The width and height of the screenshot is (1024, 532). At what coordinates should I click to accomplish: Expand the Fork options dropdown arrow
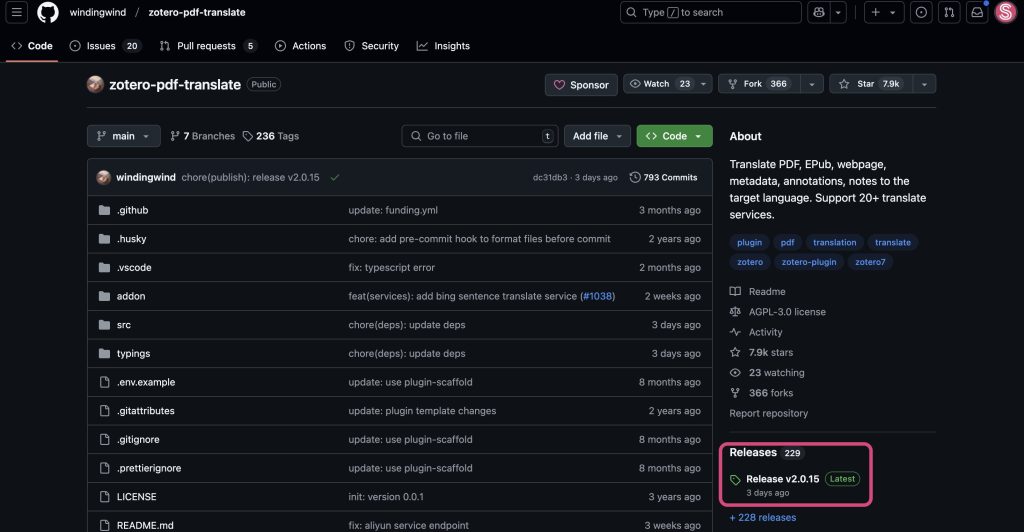click(811, 84)
